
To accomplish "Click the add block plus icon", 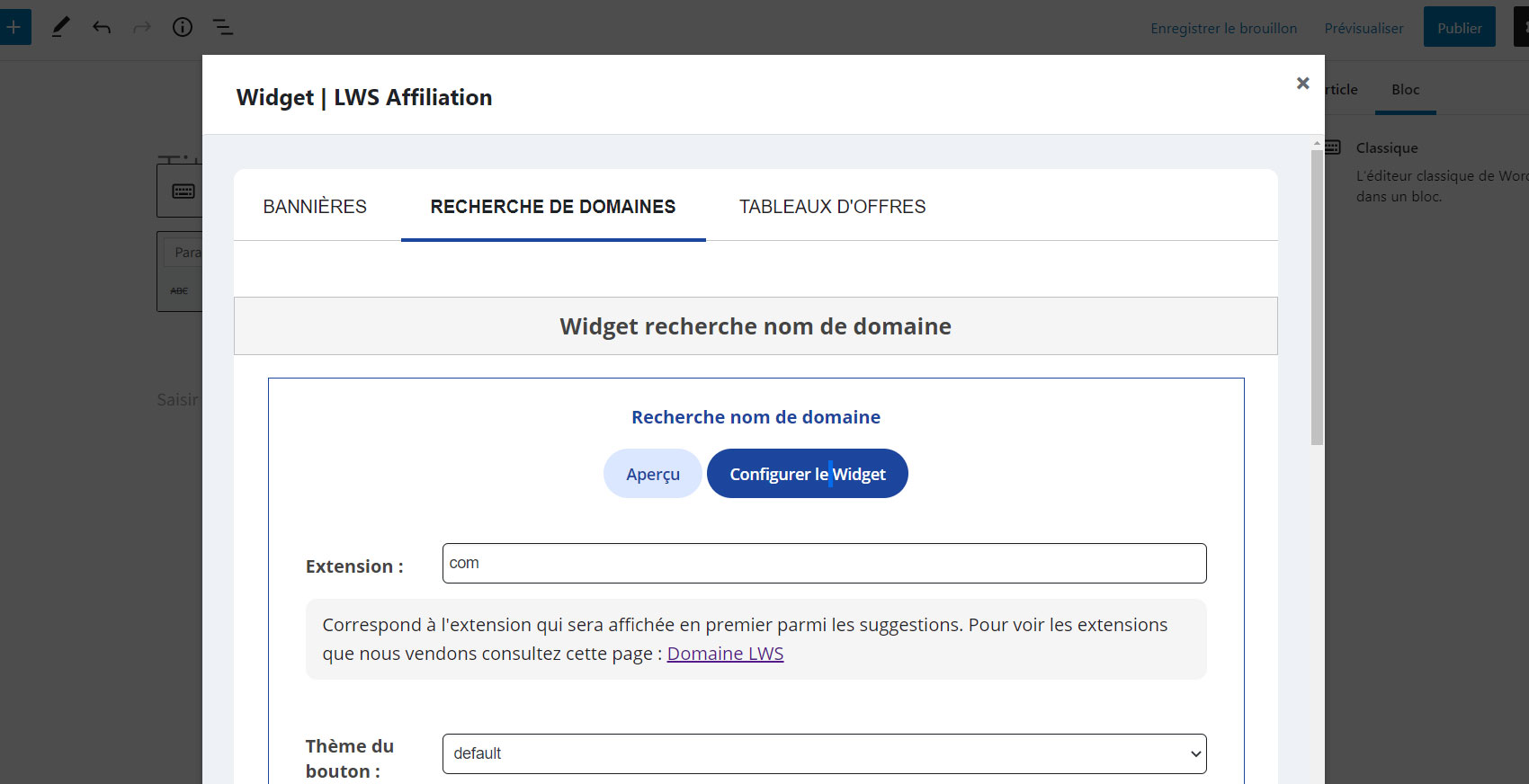I will click(13, 27).
